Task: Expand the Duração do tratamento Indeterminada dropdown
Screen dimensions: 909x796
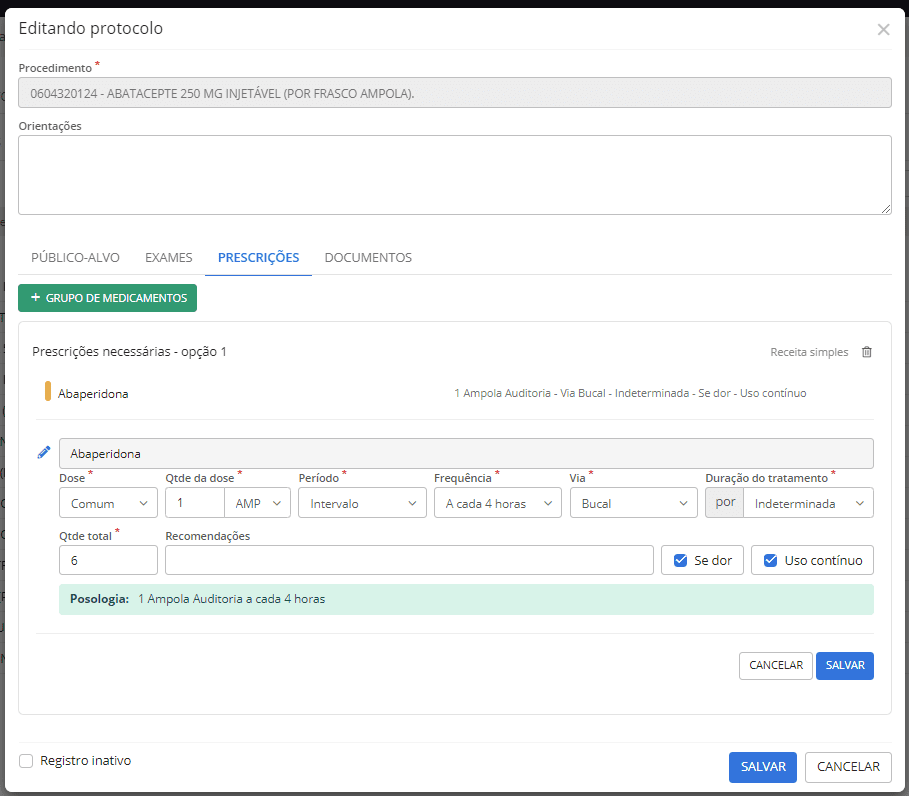Action: coord(808,503)
